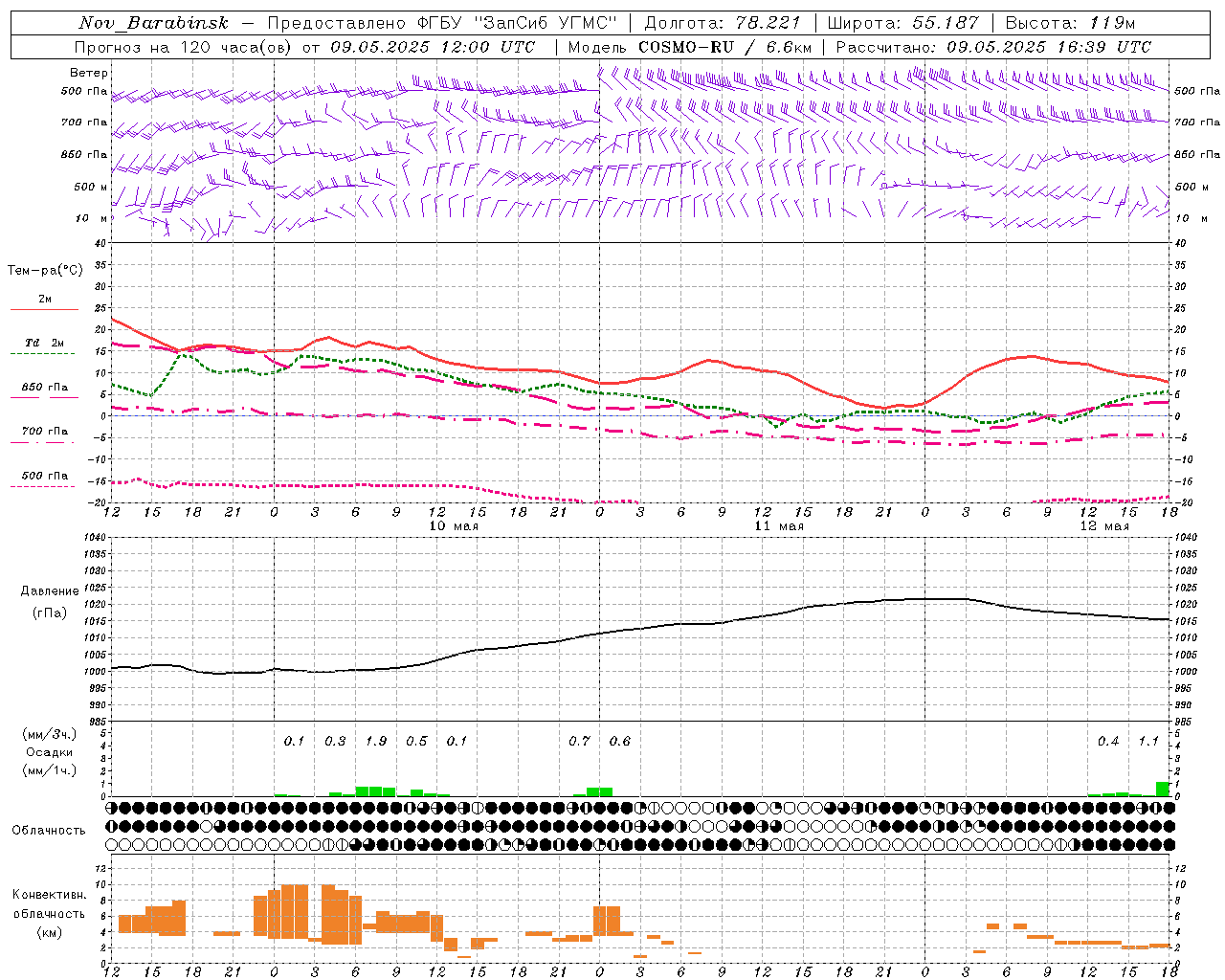This screenshot has height=980, width=1225.
Task: Click the precipitation value 1.1
Action: pyautogui.click(x=1148, y=741)
